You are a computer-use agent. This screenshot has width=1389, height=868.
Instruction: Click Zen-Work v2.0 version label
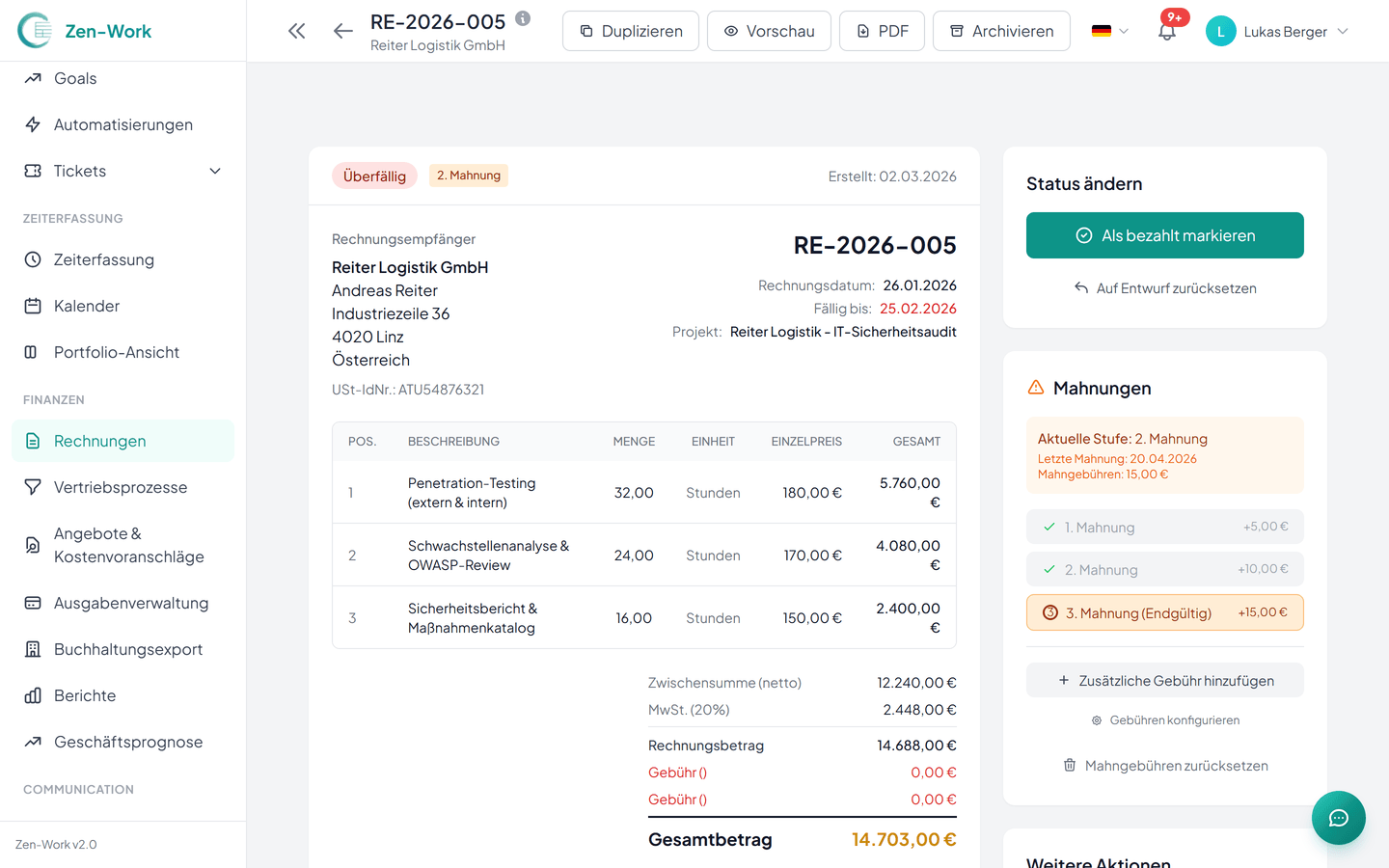click(56, 845)
